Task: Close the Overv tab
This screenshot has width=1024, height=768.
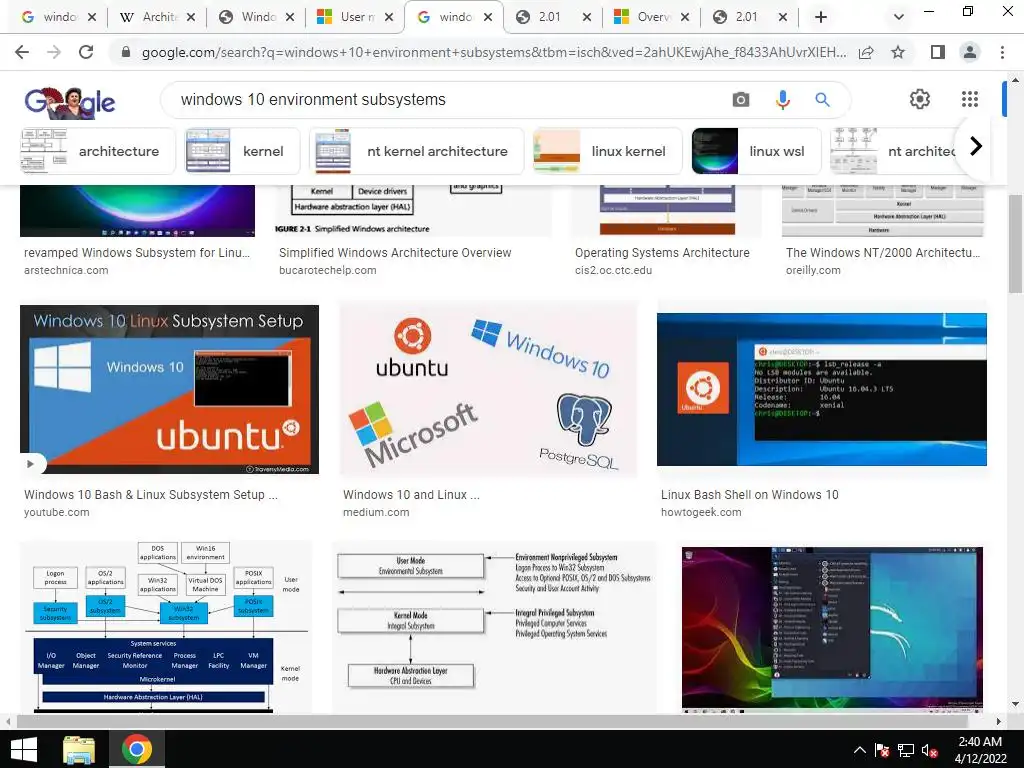Action: (x=684, y=17)
